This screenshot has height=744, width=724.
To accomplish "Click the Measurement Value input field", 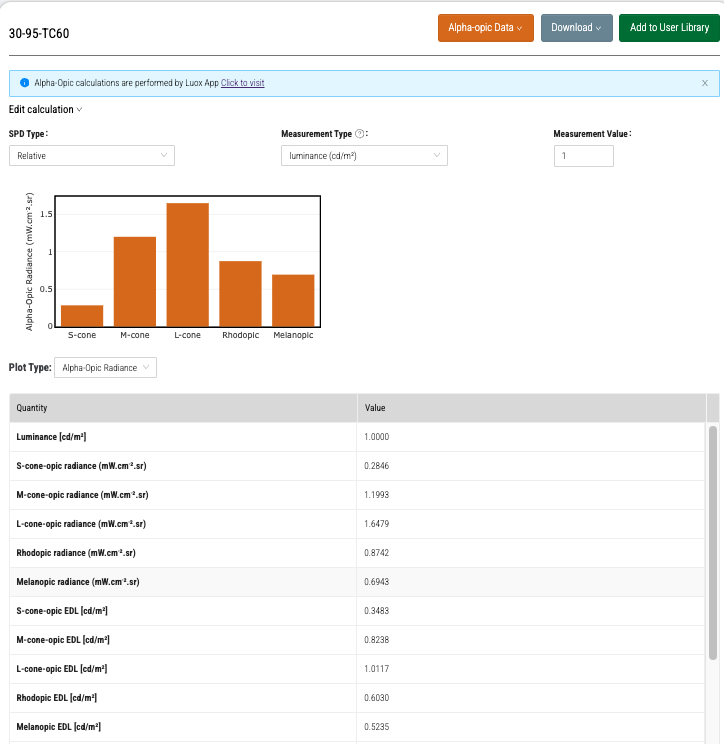I will 583,156.
